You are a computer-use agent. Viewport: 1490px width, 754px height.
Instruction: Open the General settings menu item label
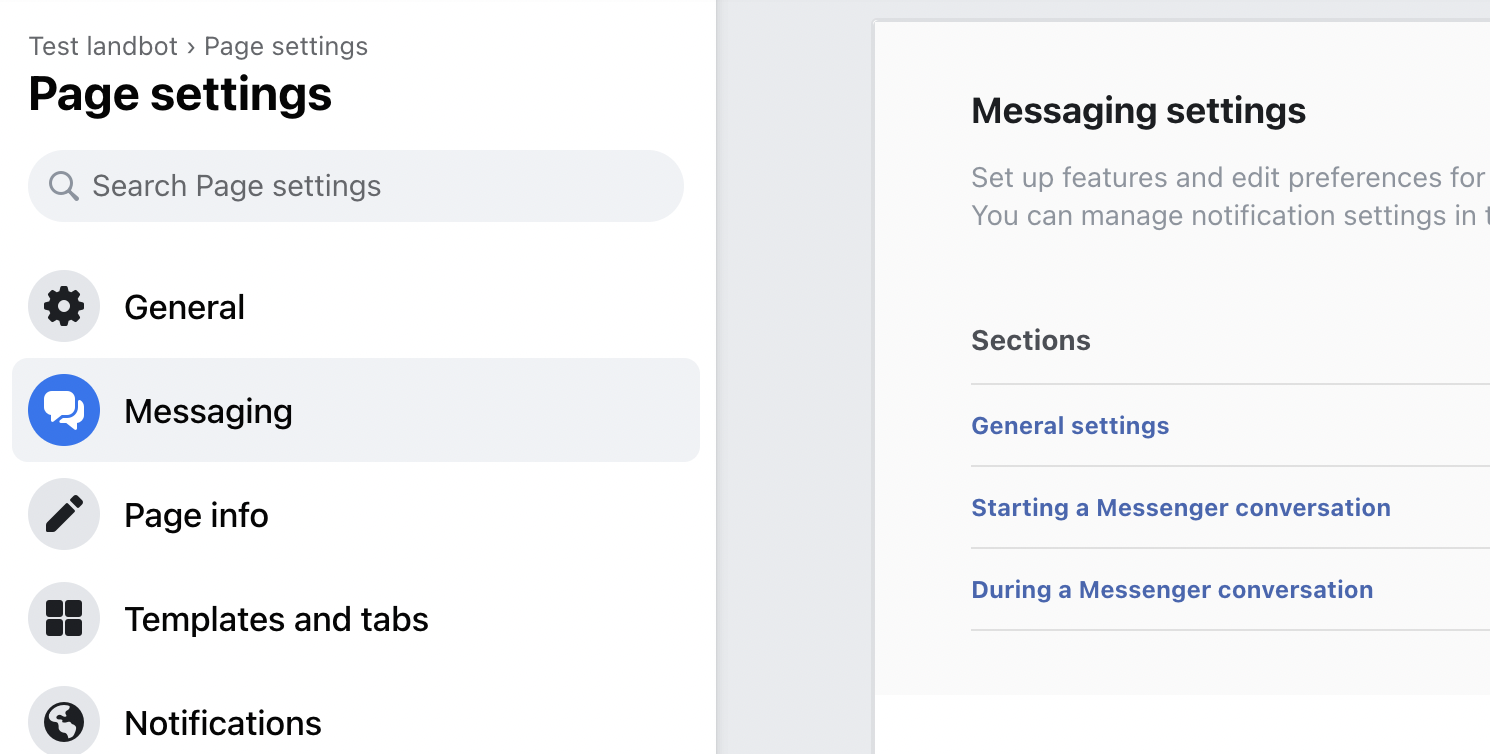click(184, 307)
